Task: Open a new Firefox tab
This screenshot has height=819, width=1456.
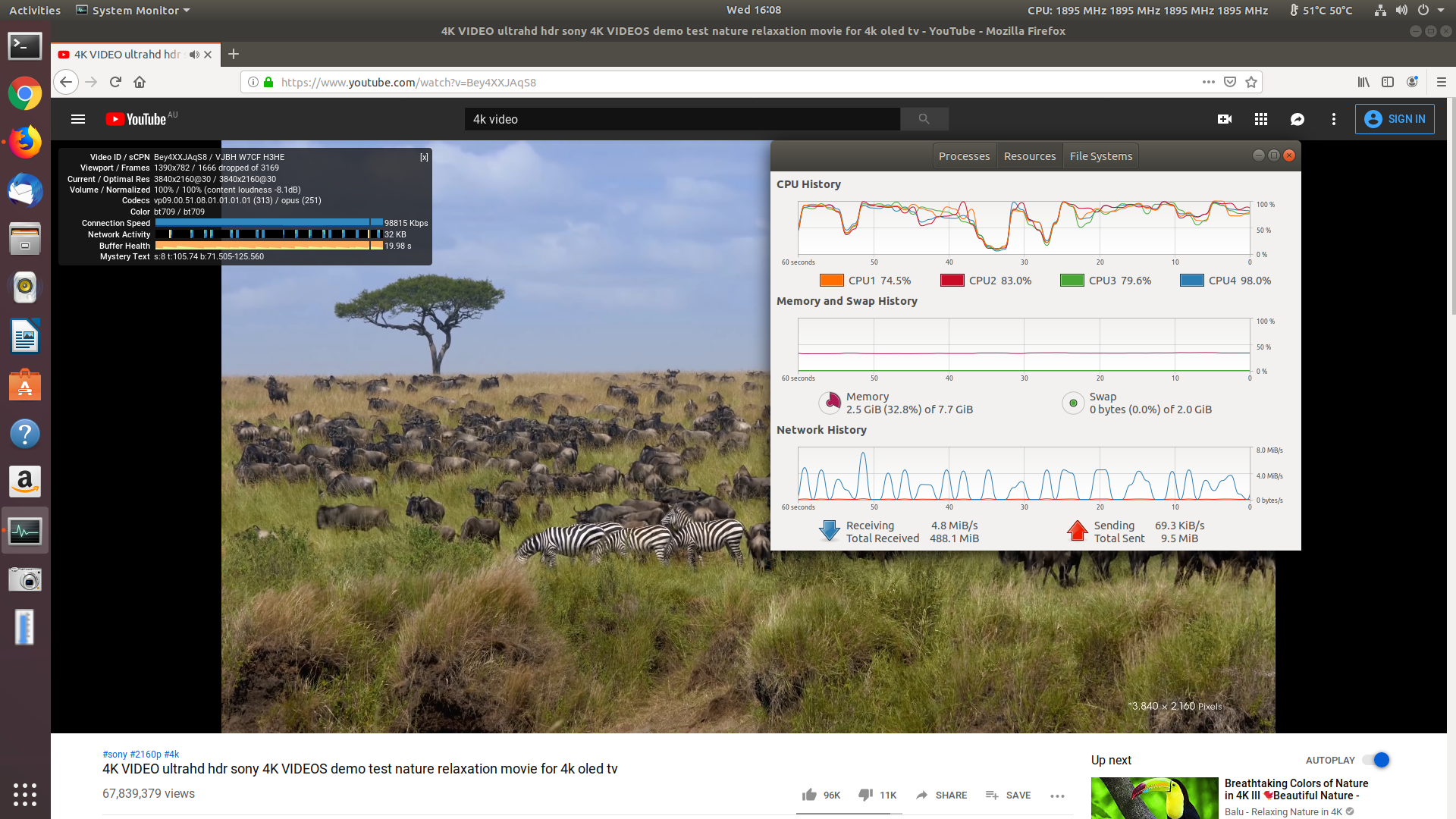Action: (x=234, y=54)
